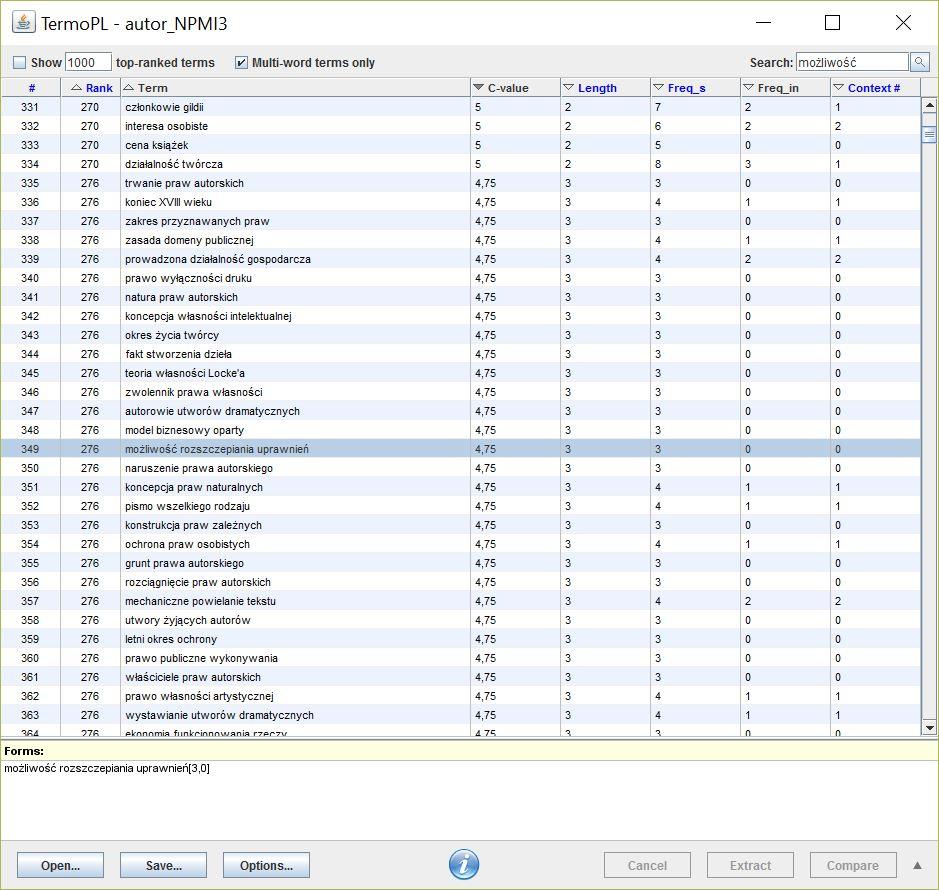This screenshot has height=890, width=939.
Task: Select row 'pismo wszelkiego rodzaju'
Action: coord(461,506)
